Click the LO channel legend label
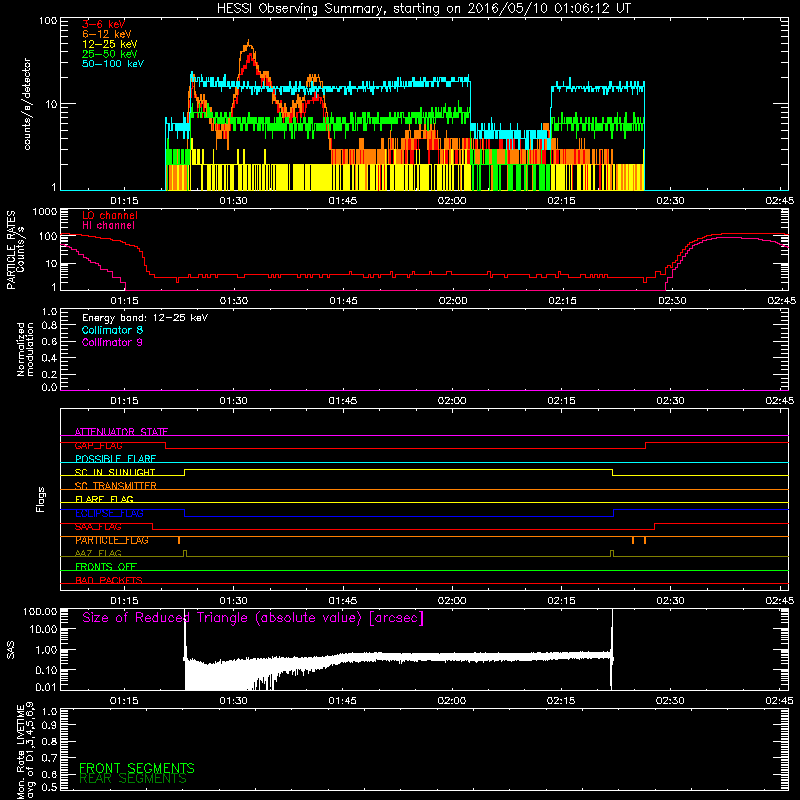800x800 pixels. pyautogui.click(x=110, y=215)
